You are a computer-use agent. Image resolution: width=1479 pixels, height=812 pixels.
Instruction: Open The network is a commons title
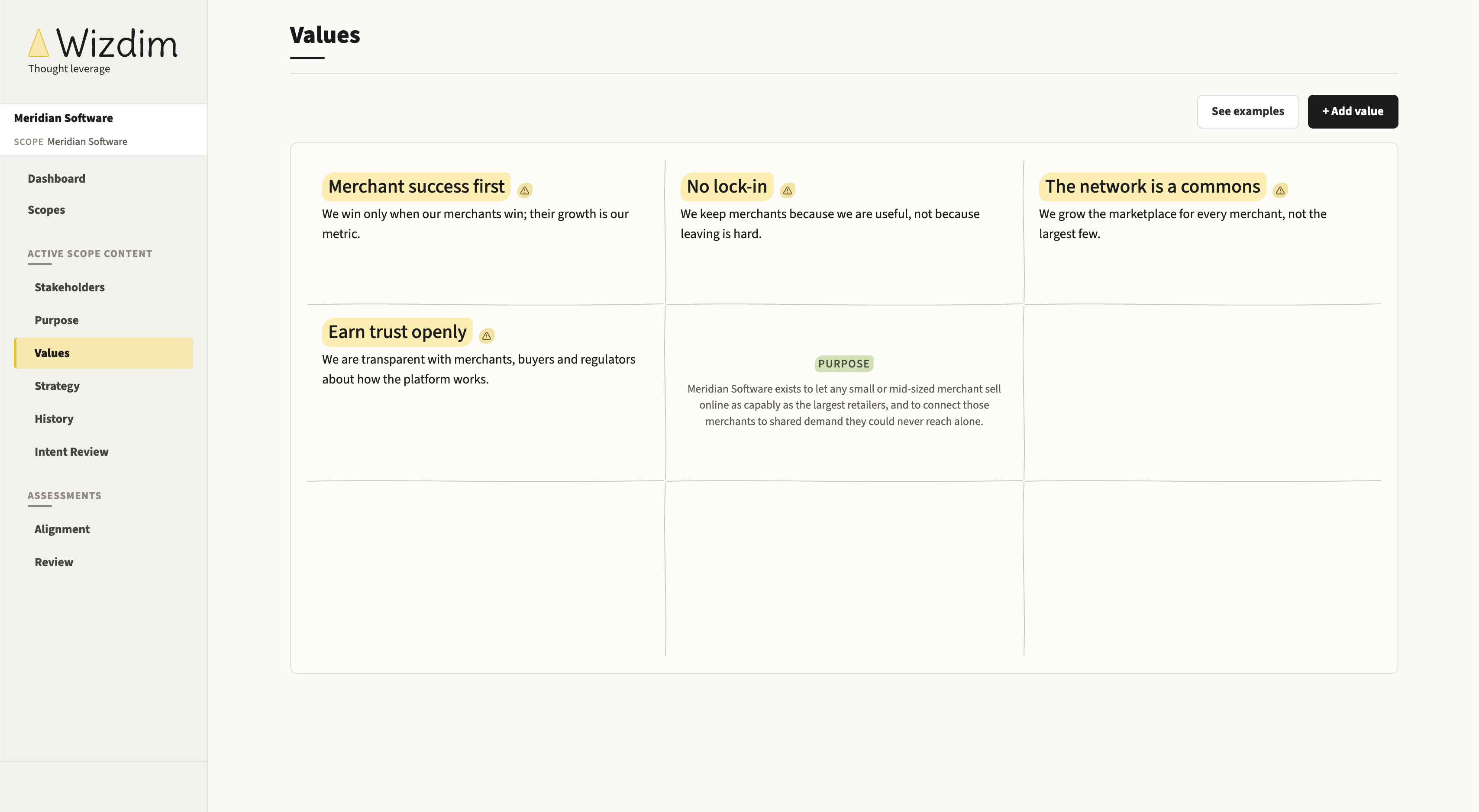[x=1152, y=187]
